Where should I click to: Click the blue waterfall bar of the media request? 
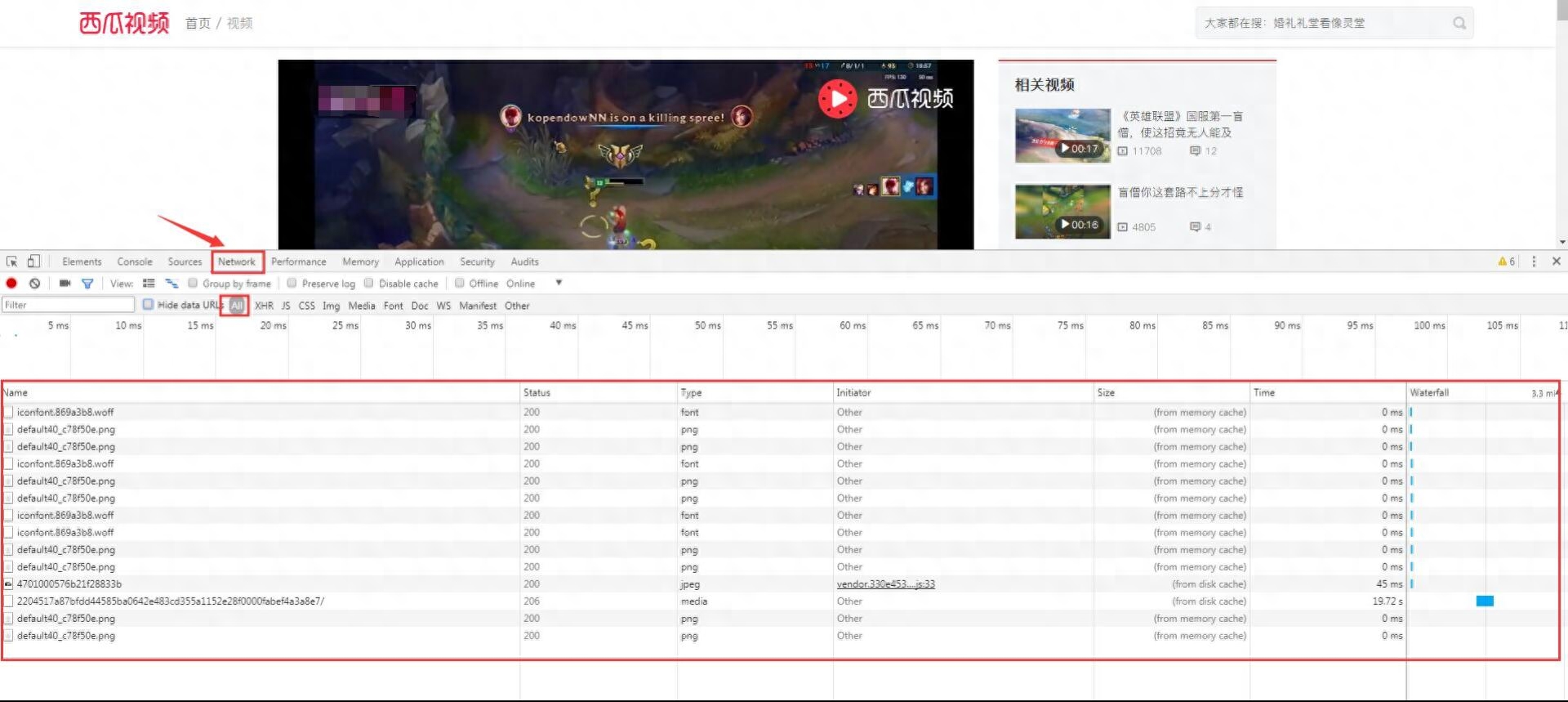[1485, 601]
